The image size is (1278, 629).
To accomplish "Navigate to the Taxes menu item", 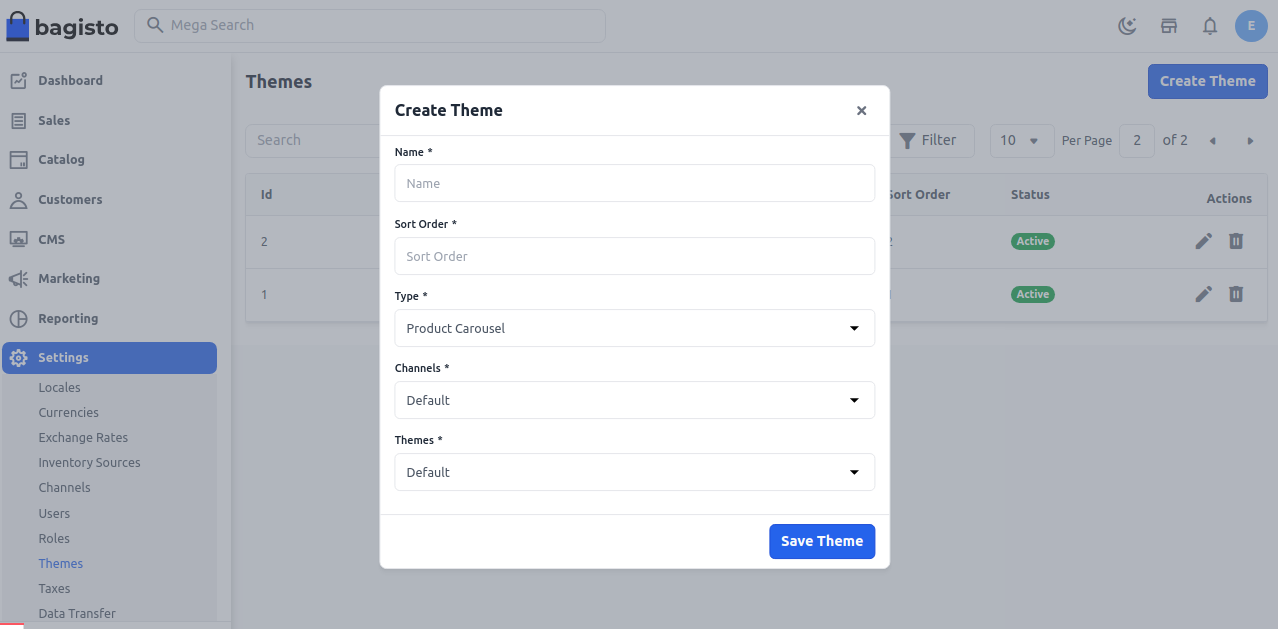I will click(54, 588).
